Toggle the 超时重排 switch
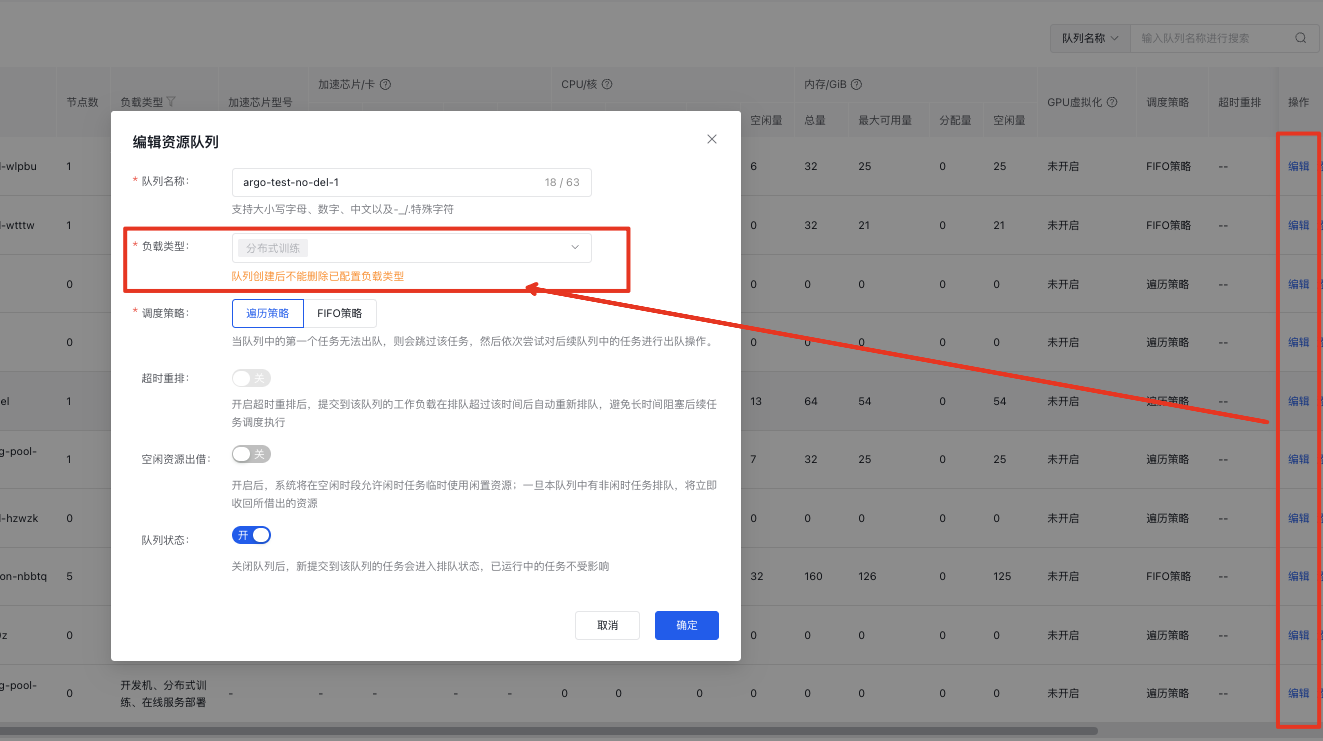The height and width of the screenshot is (741, 1323). tap(251, 378)
